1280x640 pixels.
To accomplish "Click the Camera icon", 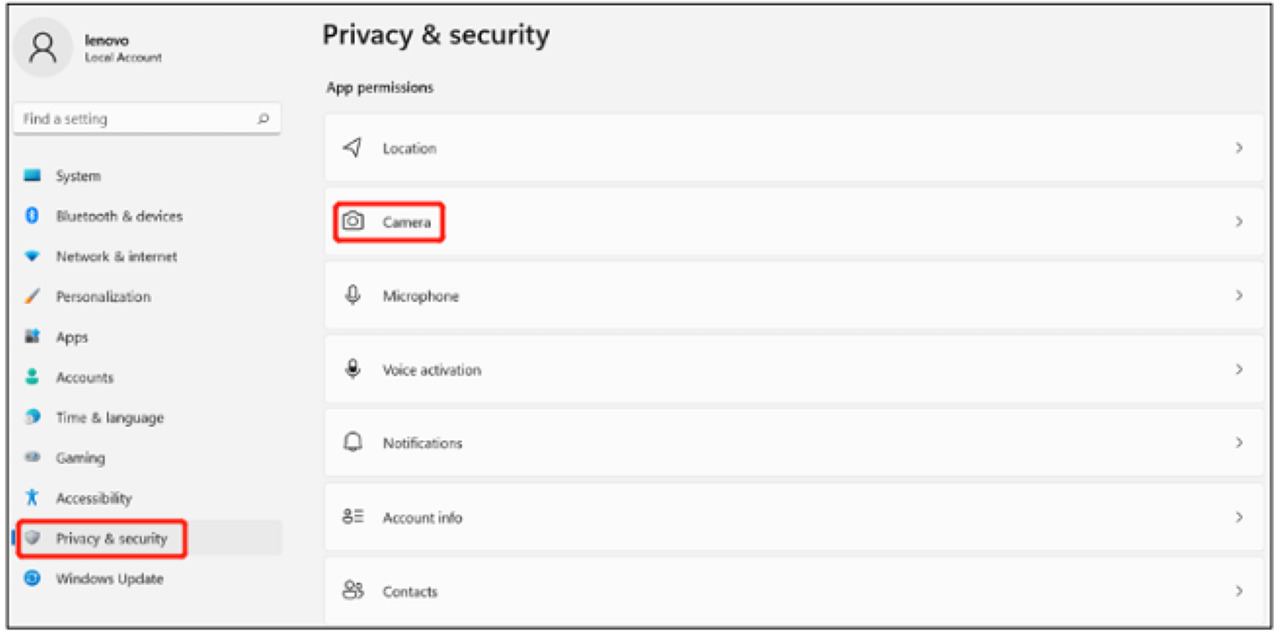I will (x=352, y=222).
